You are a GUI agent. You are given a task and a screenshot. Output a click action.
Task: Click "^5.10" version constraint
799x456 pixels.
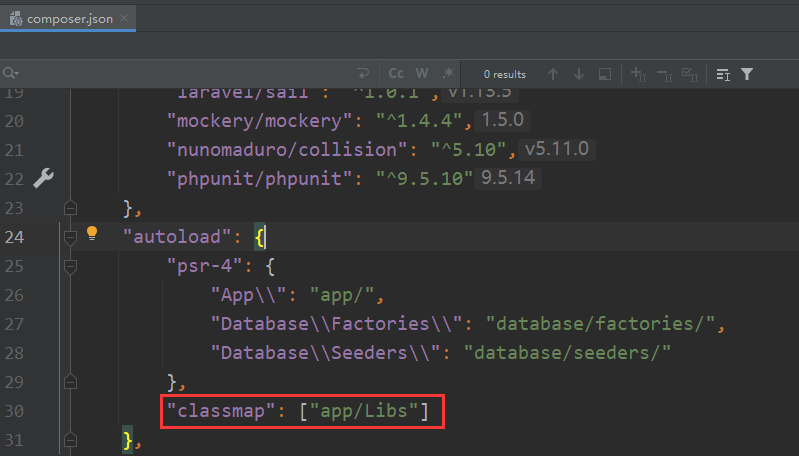coord(469,150)
